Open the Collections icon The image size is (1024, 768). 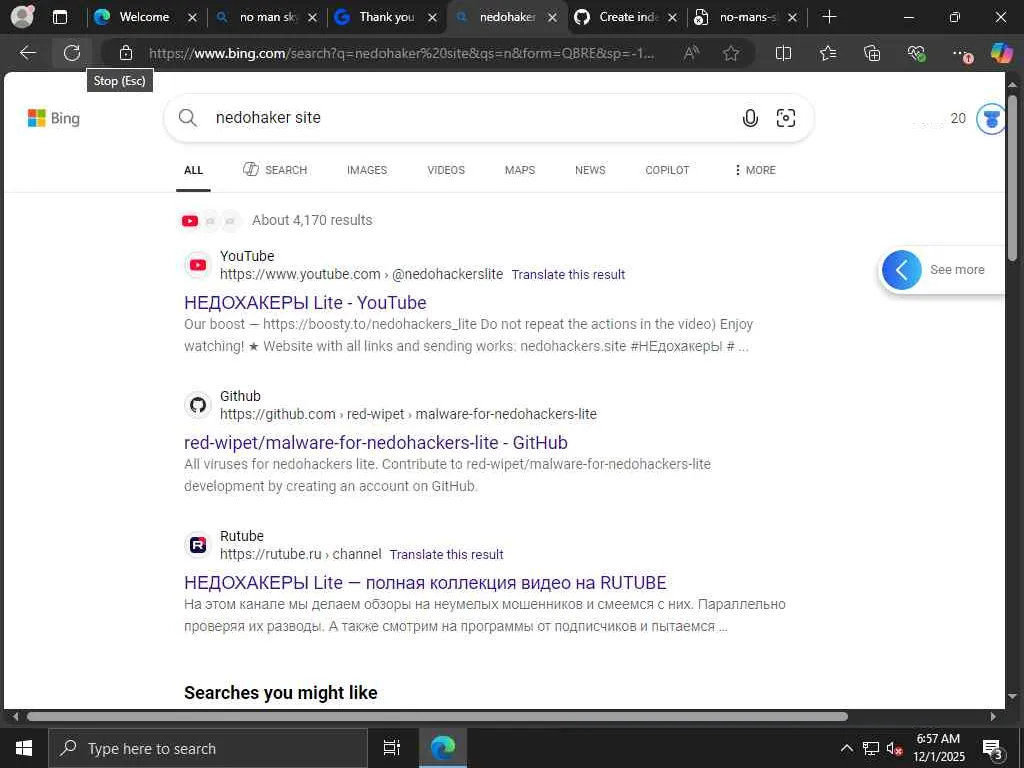(872, 53)
